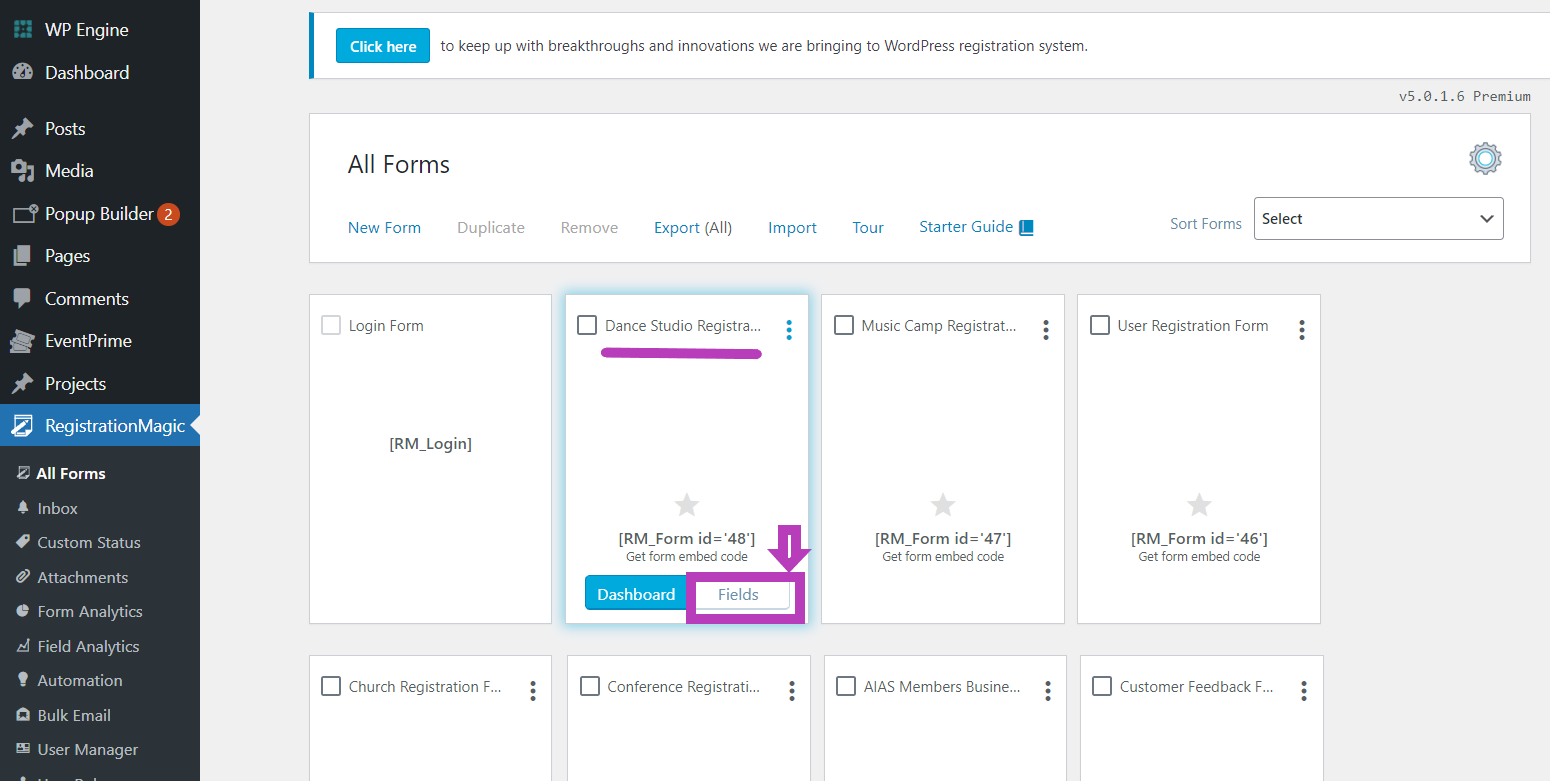Click the settings gear icon in All Forms
1550x781 pixels.
1485,159
